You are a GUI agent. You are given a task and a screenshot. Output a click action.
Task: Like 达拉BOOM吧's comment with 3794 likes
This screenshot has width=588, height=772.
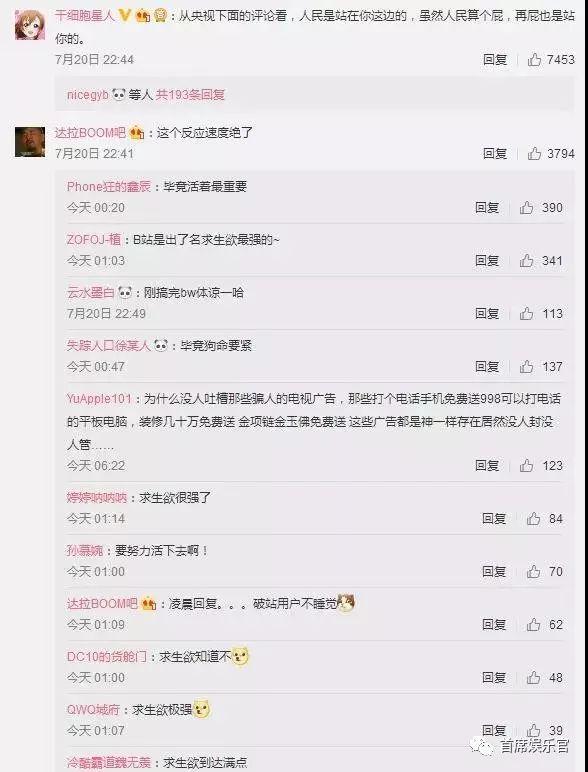coord(534,154)
